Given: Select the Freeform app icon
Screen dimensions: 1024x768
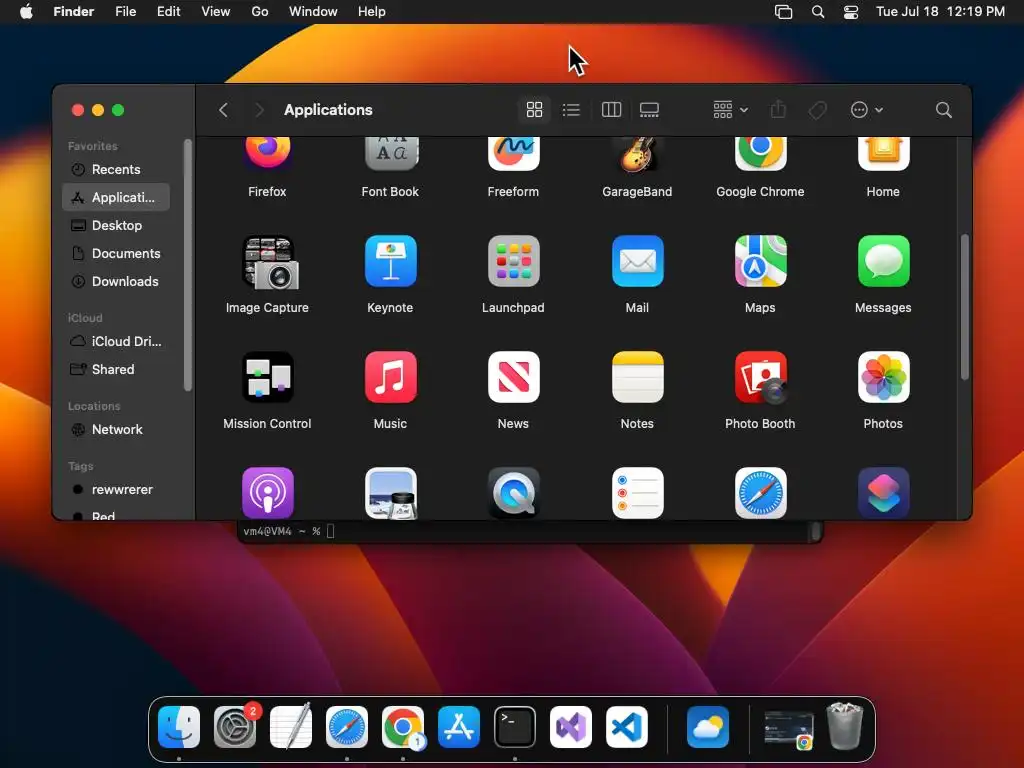Looking at the screenshot, I should pyautogui.click(x=513, y=153).
